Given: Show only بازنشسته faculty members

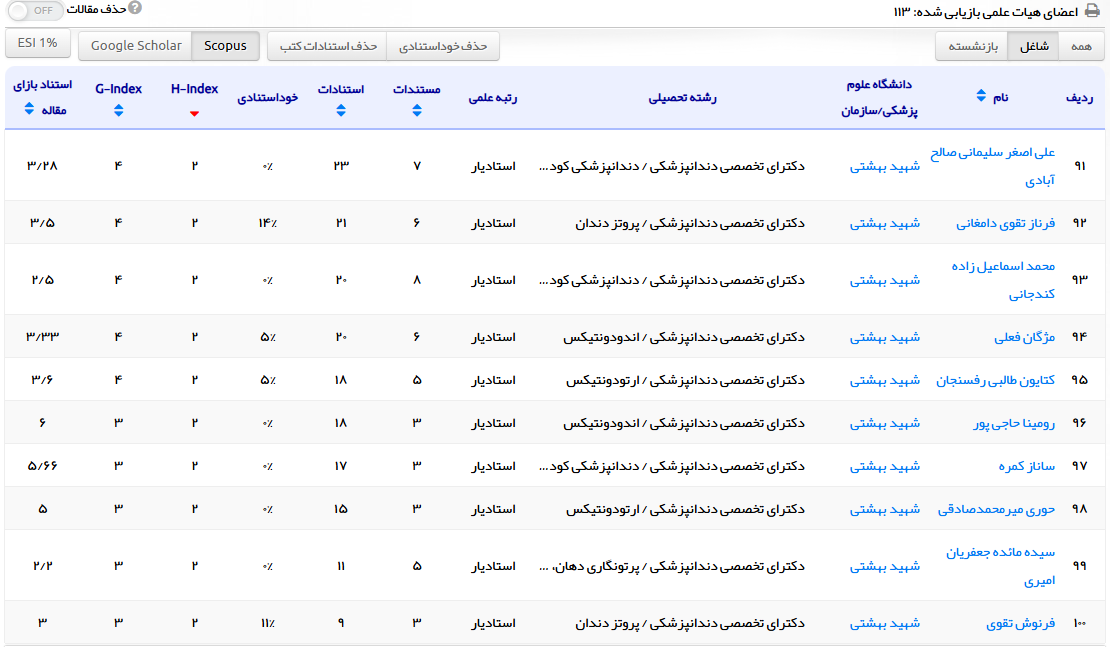Looking at the screenshot, I should (971, 46).
